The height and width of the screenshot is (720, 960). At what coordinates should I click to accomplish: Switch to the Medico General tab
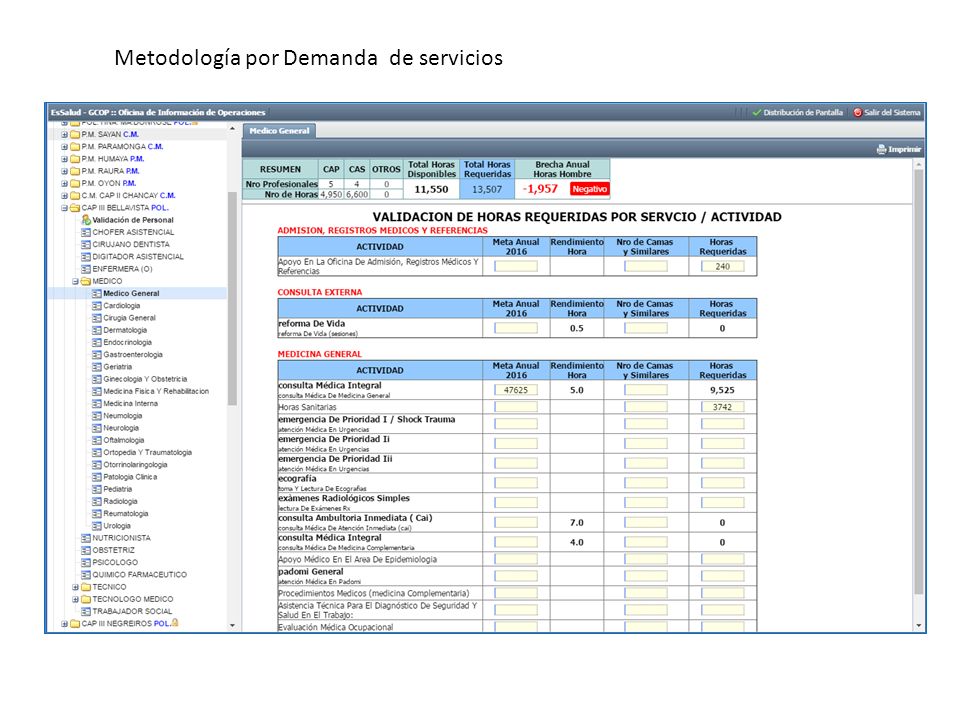[279, 130]
